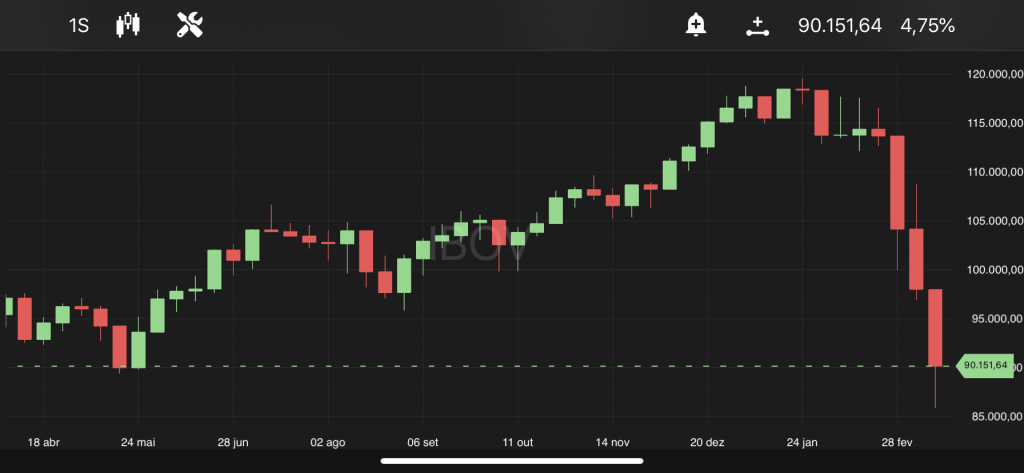Select the 85.000,00 axis label
This screenshot has width=1024, height=473.
[995, 416]
